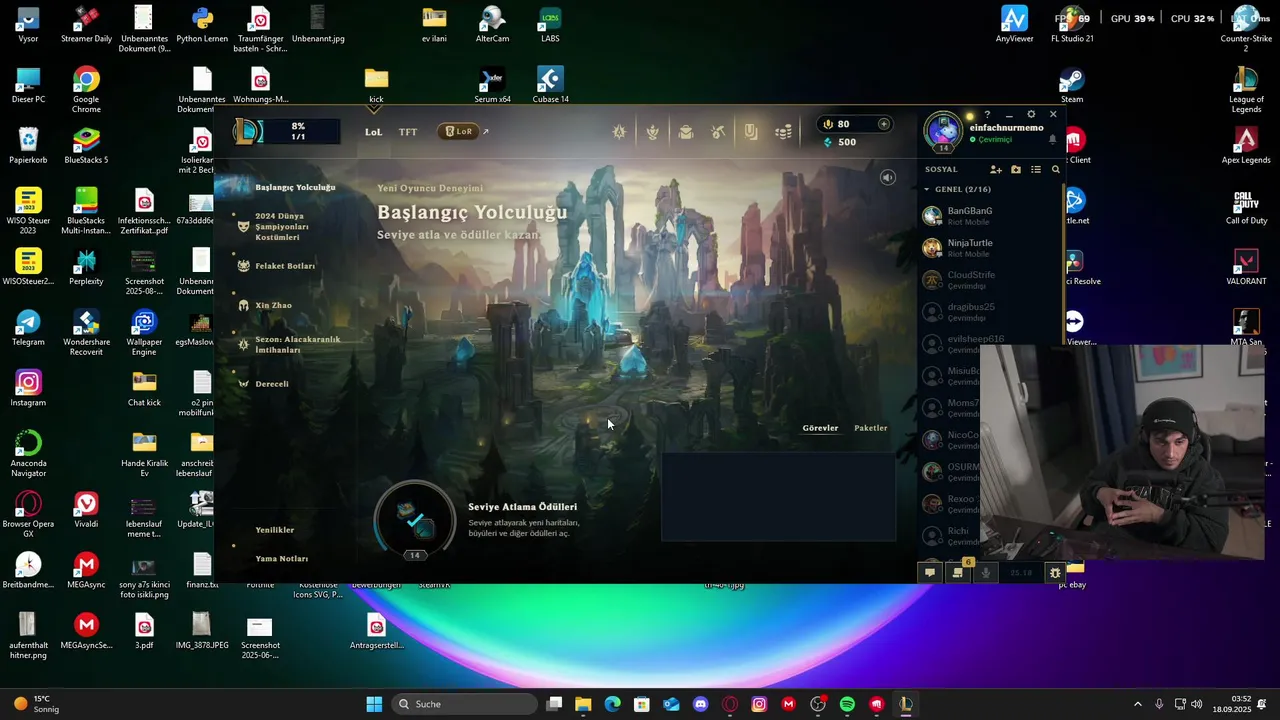The height and width of the screenshot is (720, 1280).
Task: Select Başlangıç Yolculuğu in the left menu
Action: (295, 187)
